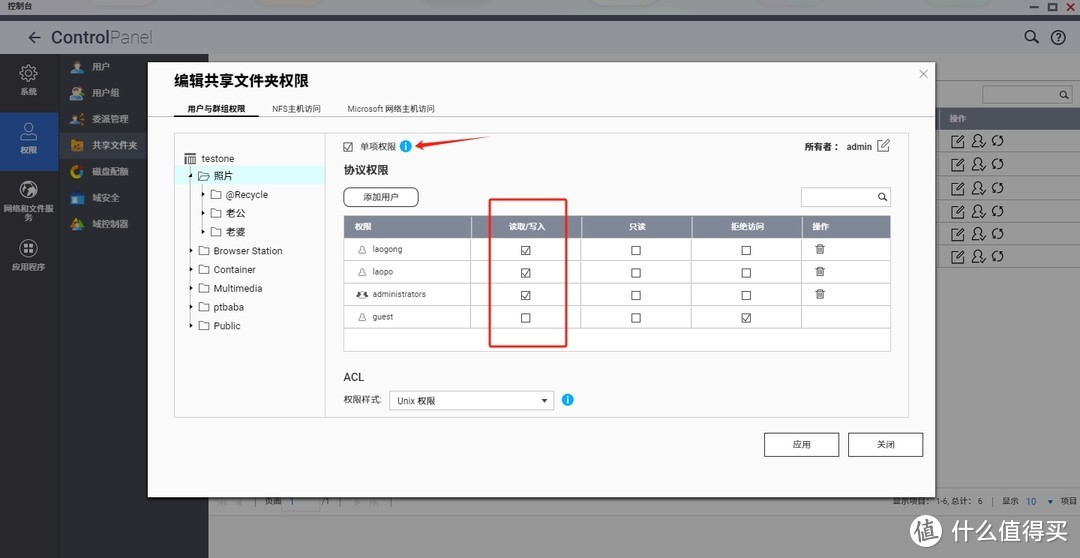The image size is (1080, 558).
Task: Open the 系统 gear section
Action: 28,79
